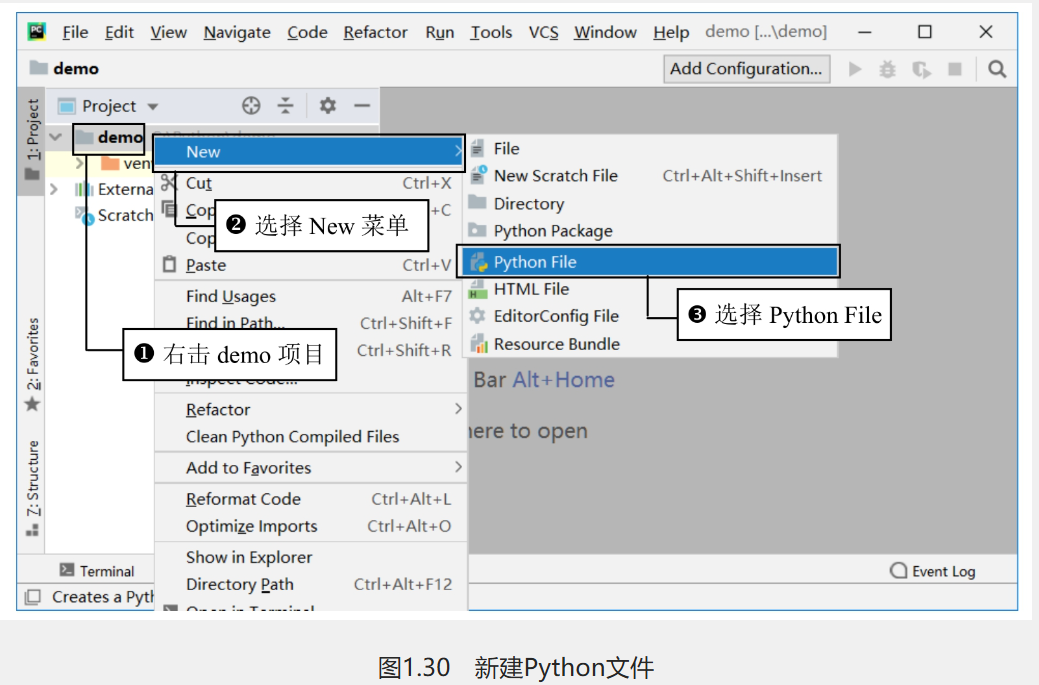Screen dimensions: 1039x685
Task: Open the Navigate menu
Action: click(x=237, y=32)
